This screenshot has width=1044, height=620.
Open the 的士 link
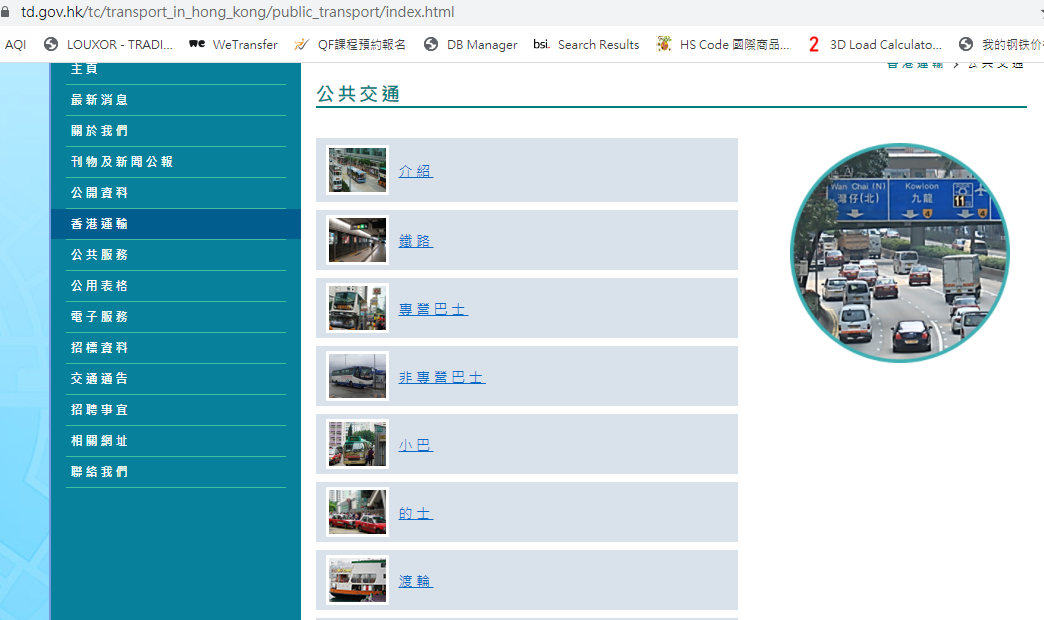click(x=415, y=513)
